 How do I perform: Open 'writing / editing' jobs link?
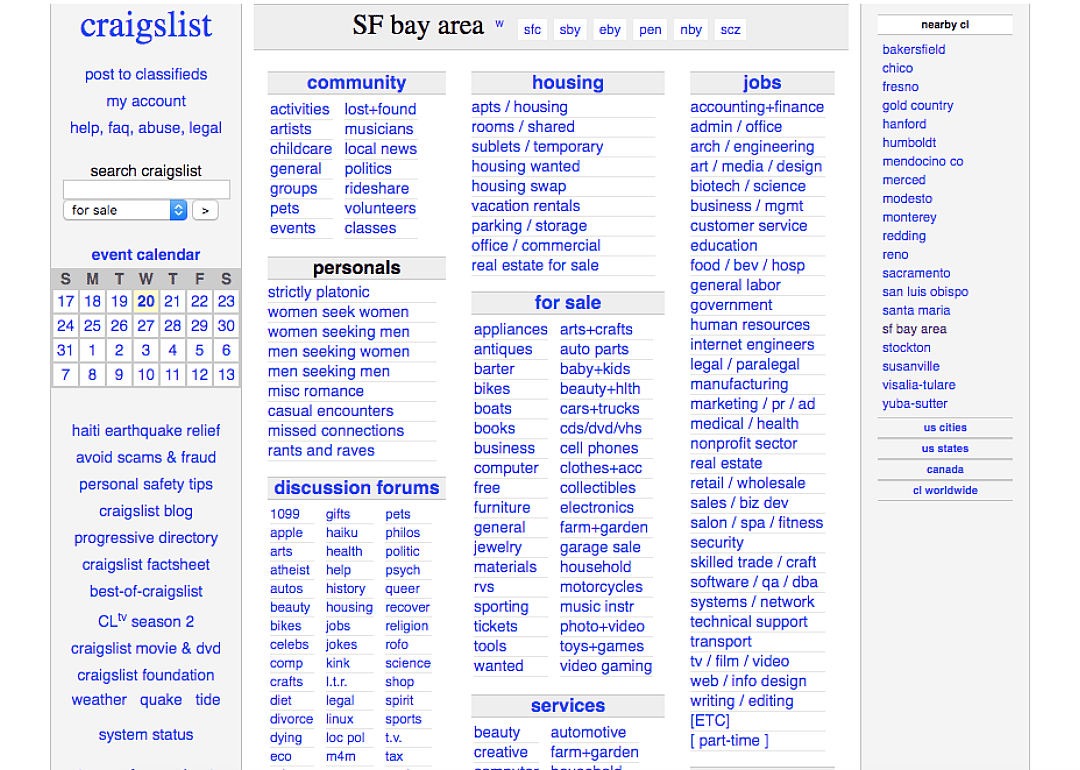click(742, 701)
